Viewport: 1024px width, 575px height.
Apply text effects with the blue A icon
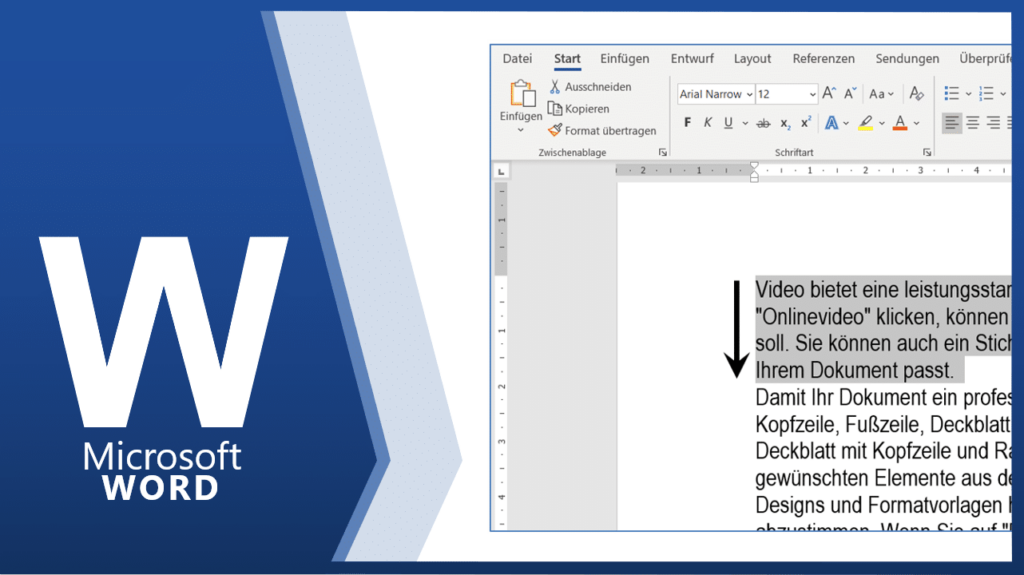[830, 123]
